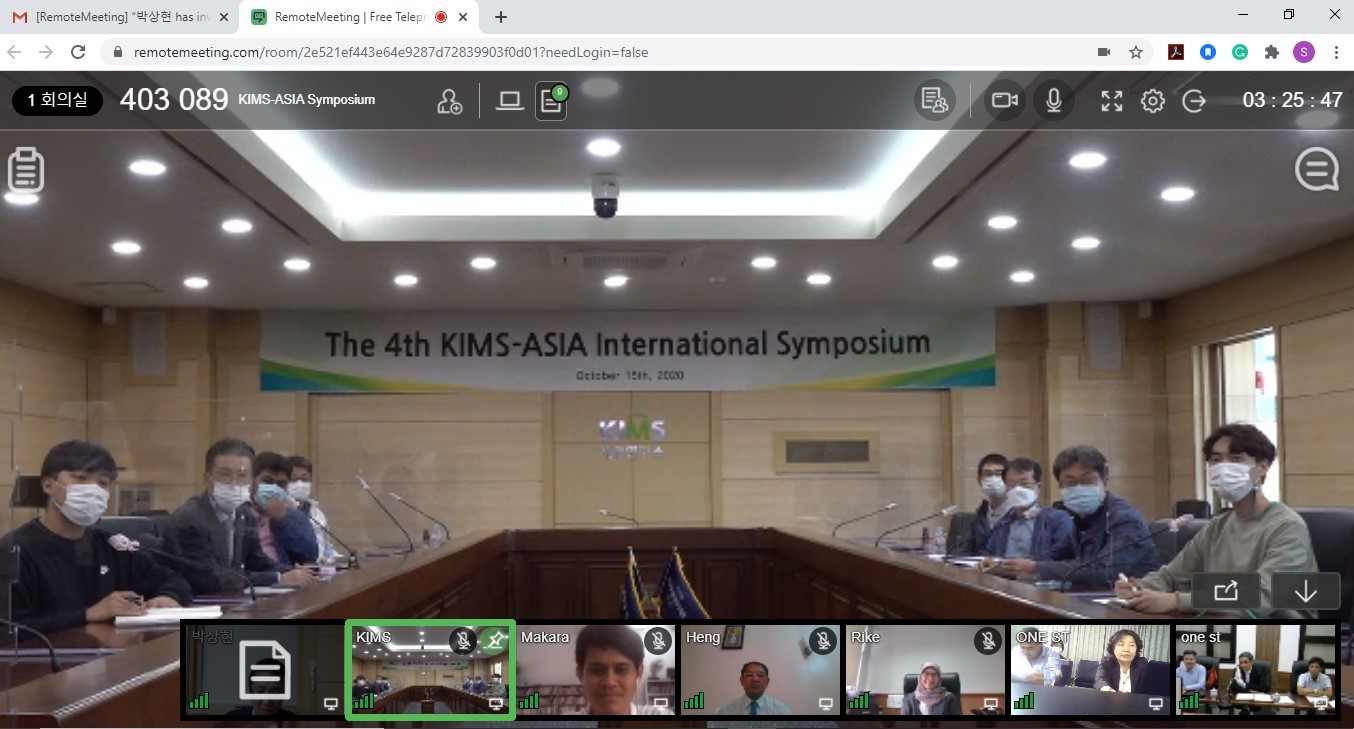
Task: Click the camera permission icon in address bar
Action: pyautogui.click(x=1104, y=52)
